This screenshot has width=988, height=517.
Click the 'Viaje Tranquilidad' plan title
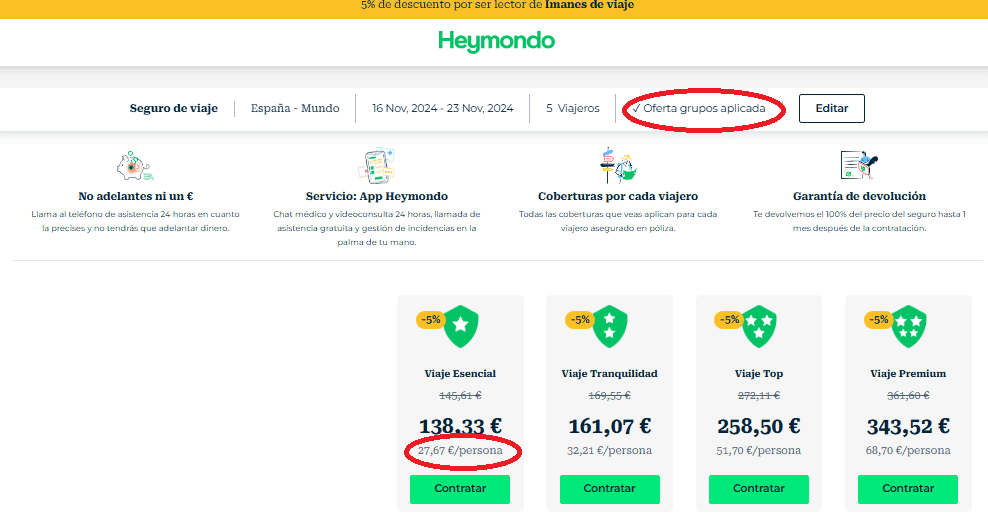tap(609, 373)
